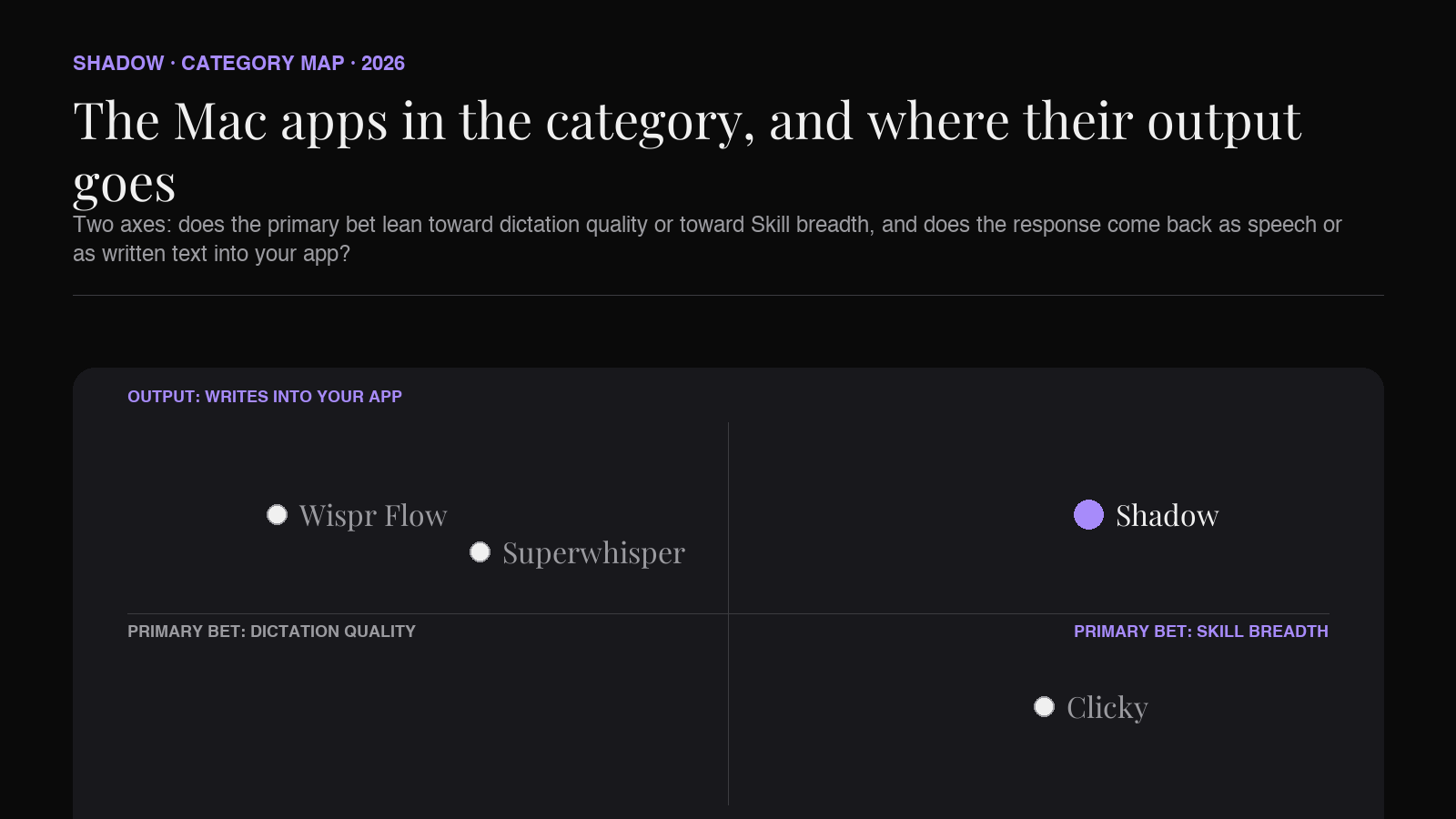Click the Clicky text label
This screenshot has height=819, width=1456.
tap(1107, 708)
